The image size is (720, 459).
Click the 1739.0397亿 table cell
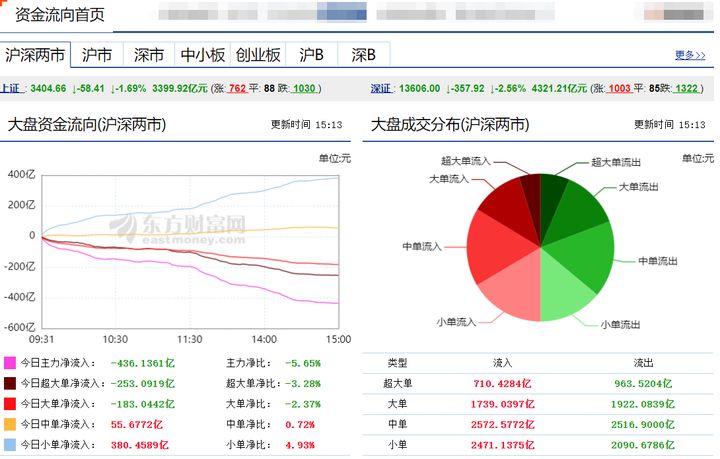502,404
